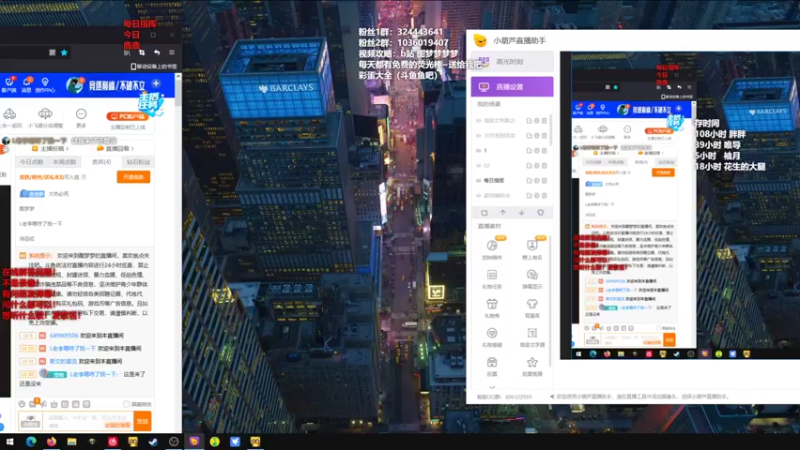Viewport: 800px width, 450px height.
Task: Click the orange PC客户端 button
Action: [128, 116]
